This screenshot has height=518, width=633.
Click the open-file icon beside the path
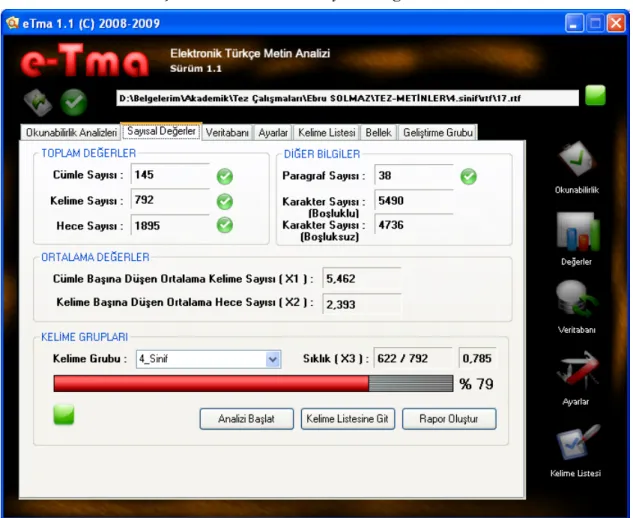(x=38, y=102)
